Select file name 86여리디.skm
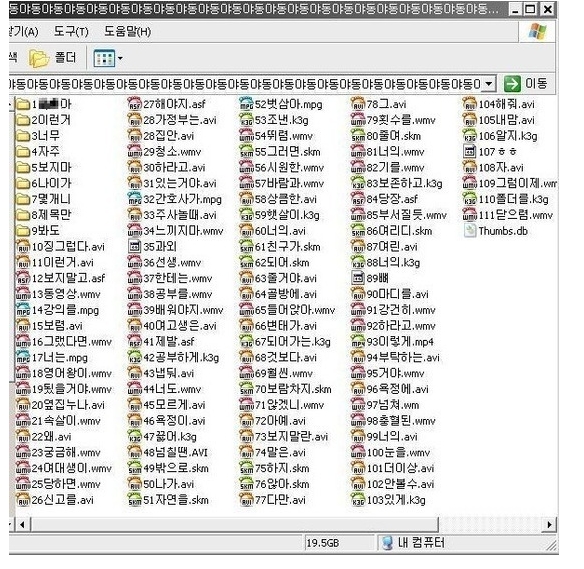This screenshot has width=584, height=569. pos(400,231)
